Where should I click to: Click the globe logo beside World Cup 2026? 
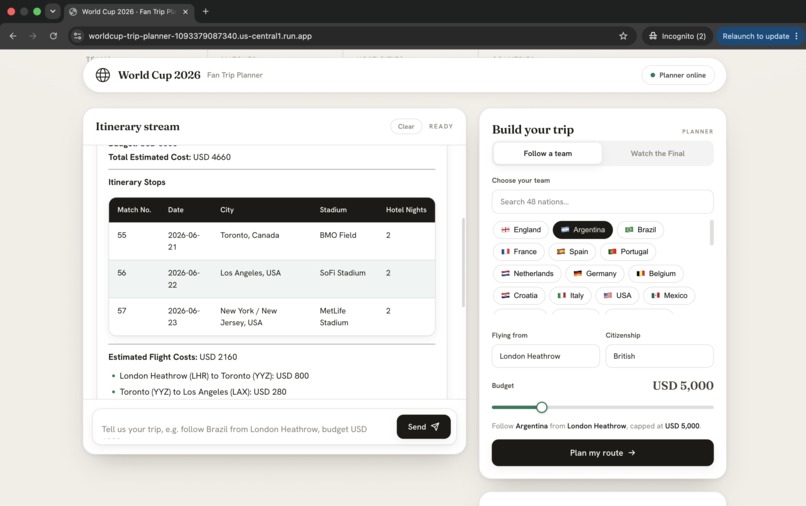103,75
